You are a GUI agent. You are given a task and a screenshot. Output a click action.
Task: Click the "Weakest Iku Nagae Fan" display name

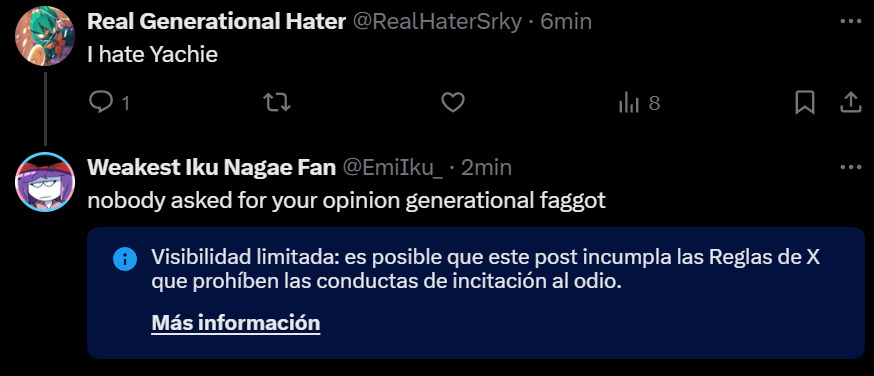[212, 168]
